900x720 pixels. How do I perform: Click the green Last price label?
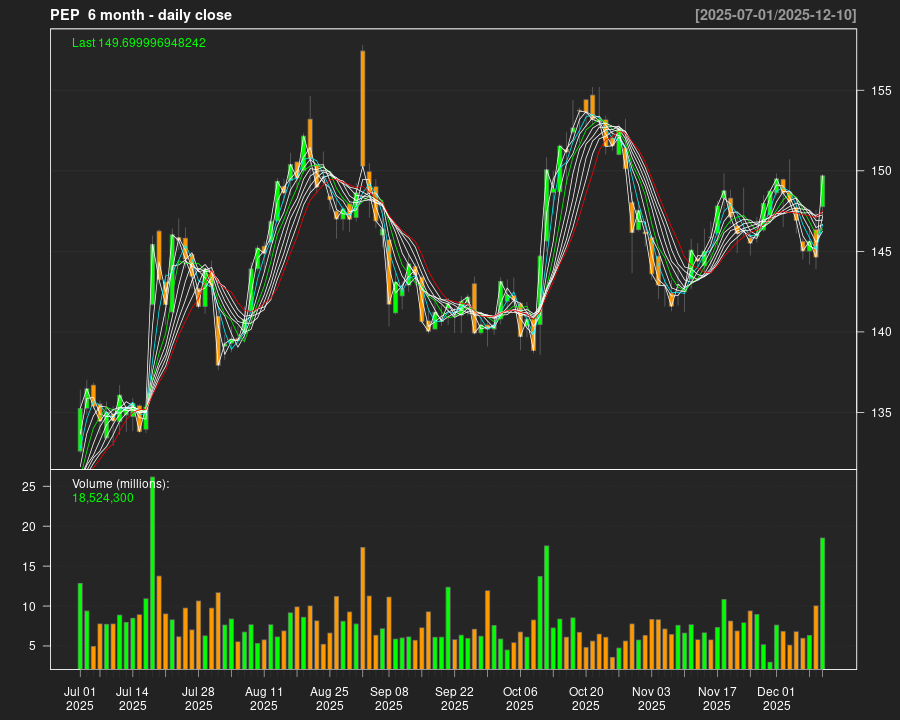pyautogui.click(x=139, y=43)
